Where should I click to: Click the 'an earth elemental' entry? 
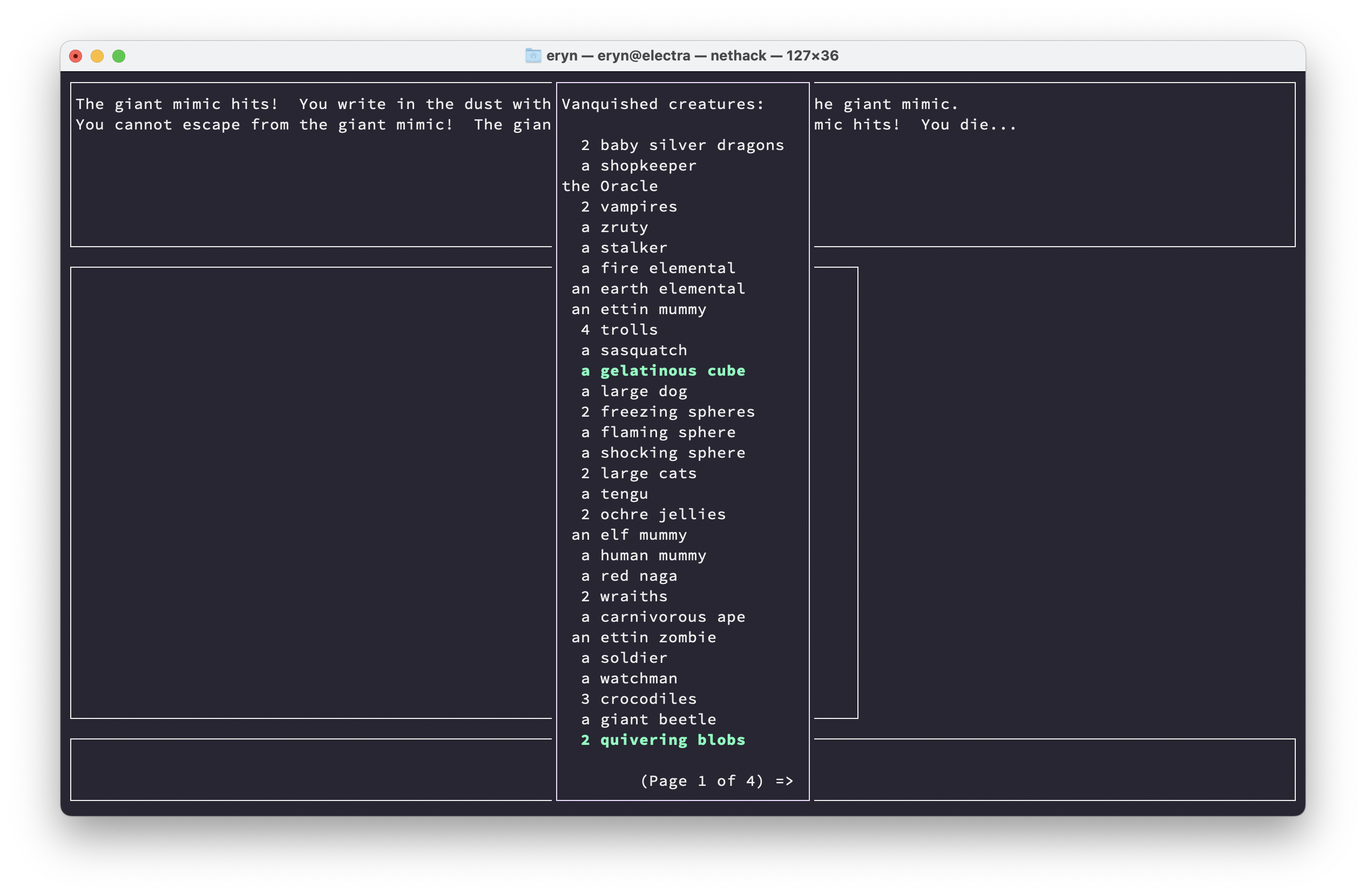(x=658, y=289)
